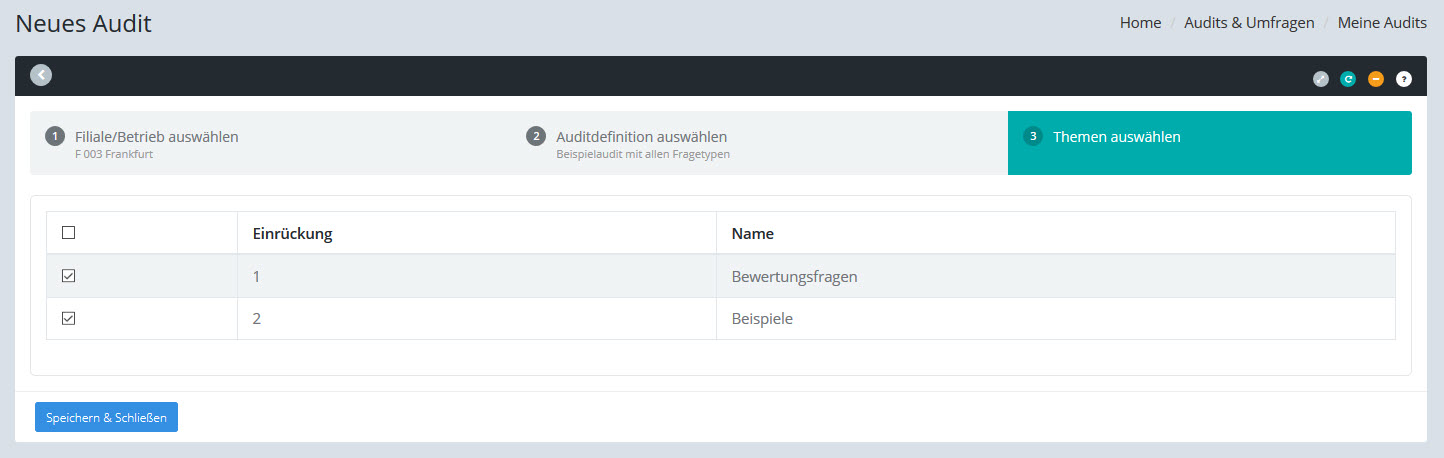This screenshot has height=458, width=1444.
Task: Click the gray fullscreen expand icon
Action: click(1320, 79)
